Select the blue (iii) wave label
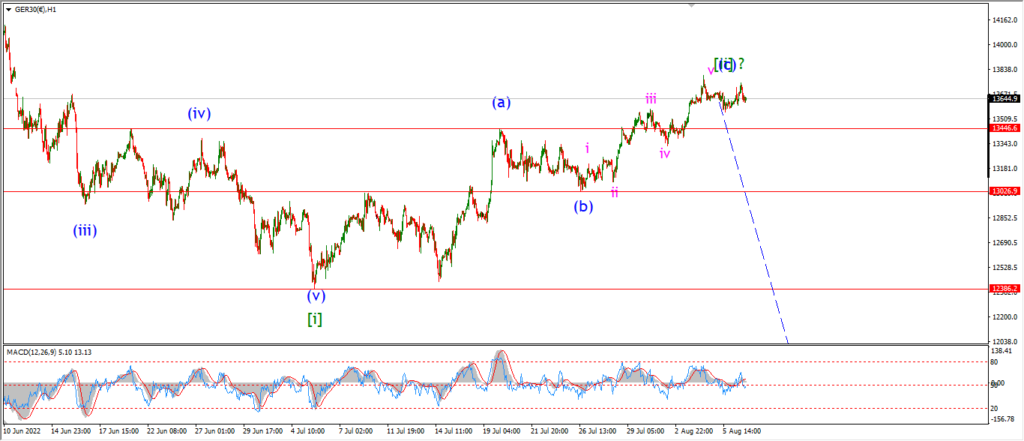The height and width of the screenshot is (441, 1024). tap(85, 230)
